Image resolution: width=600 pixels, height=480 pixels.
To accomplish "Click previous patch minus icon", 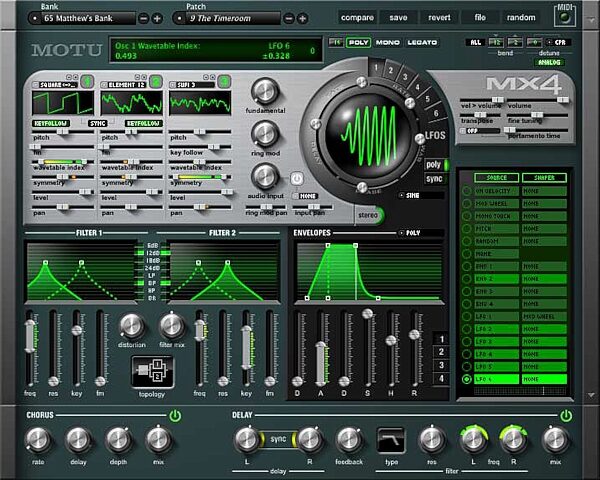I will [x=289, y=18].
